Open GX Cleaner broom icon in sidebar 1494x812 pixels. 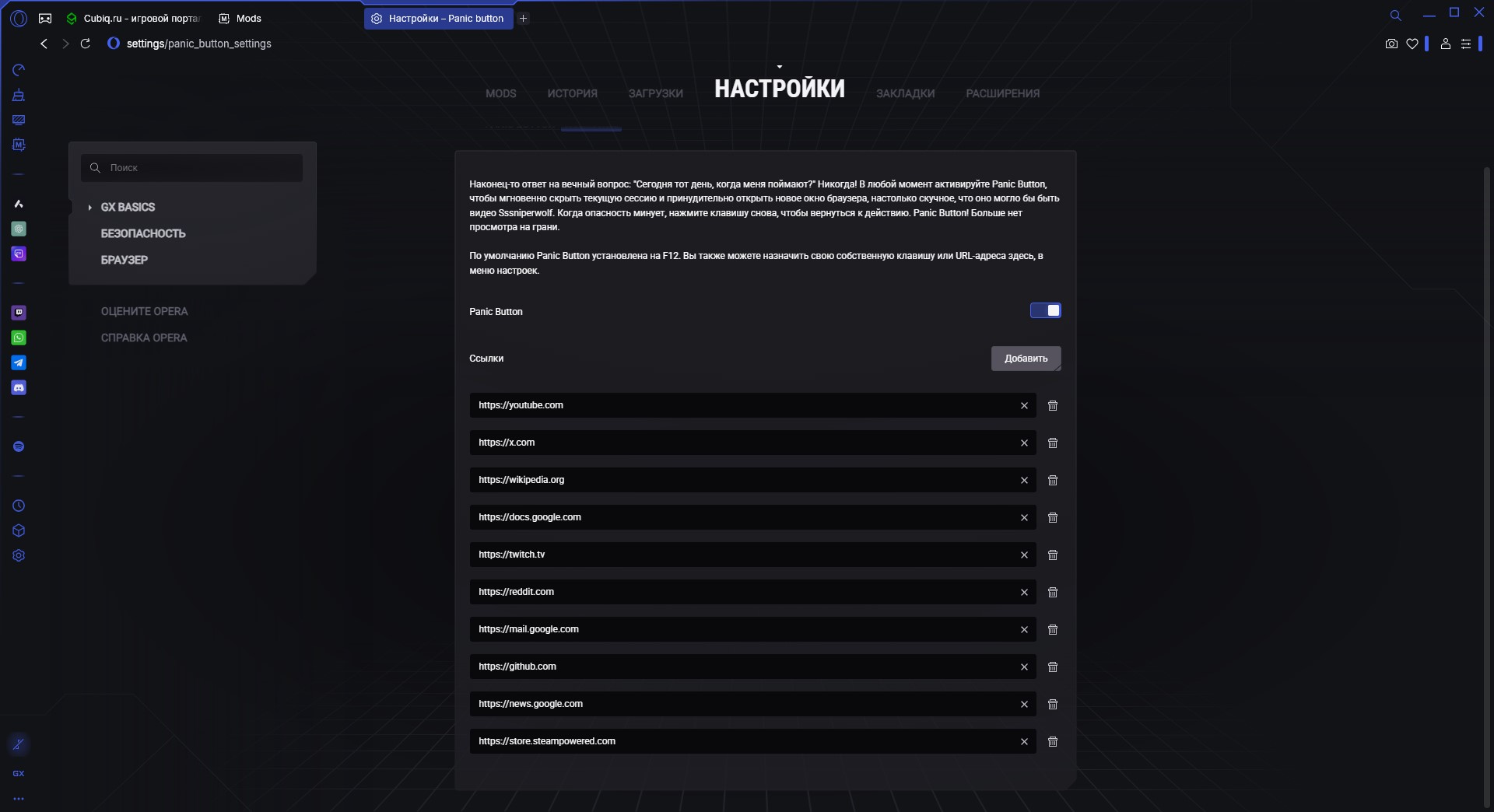tap(19, 95)
